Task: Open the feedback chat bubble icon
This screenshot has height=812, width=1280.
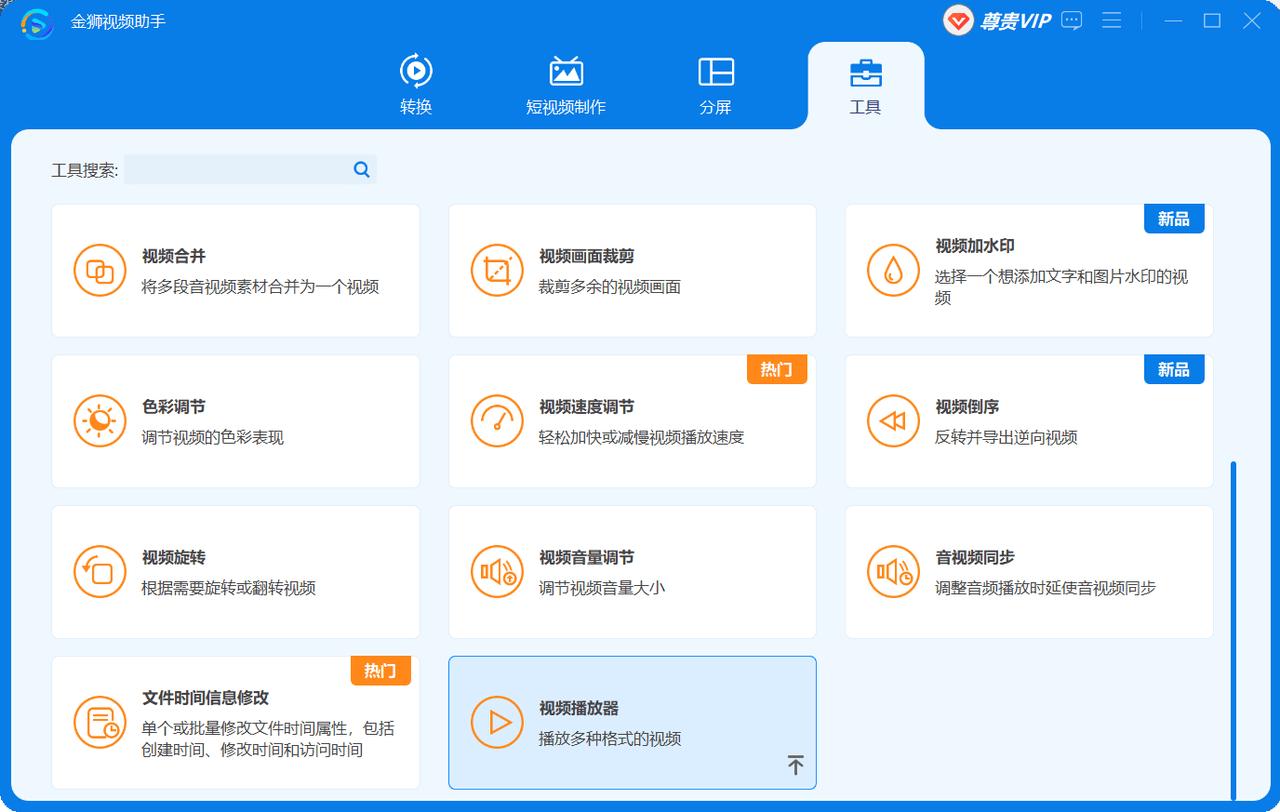Action: point(1071,20)
